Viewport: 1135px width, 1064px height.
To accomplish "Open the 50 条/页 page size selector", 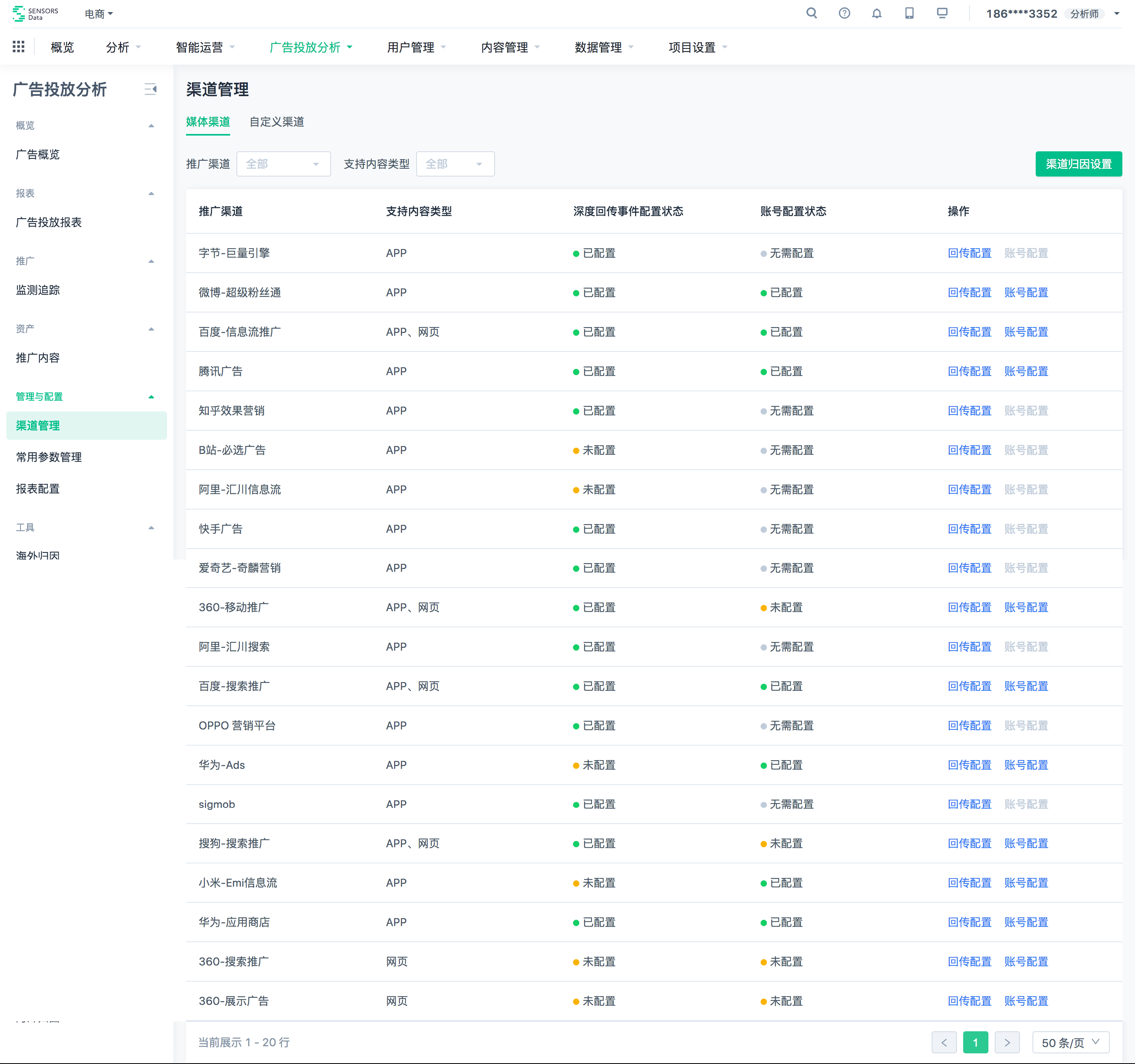I will coord(1070,1043).
